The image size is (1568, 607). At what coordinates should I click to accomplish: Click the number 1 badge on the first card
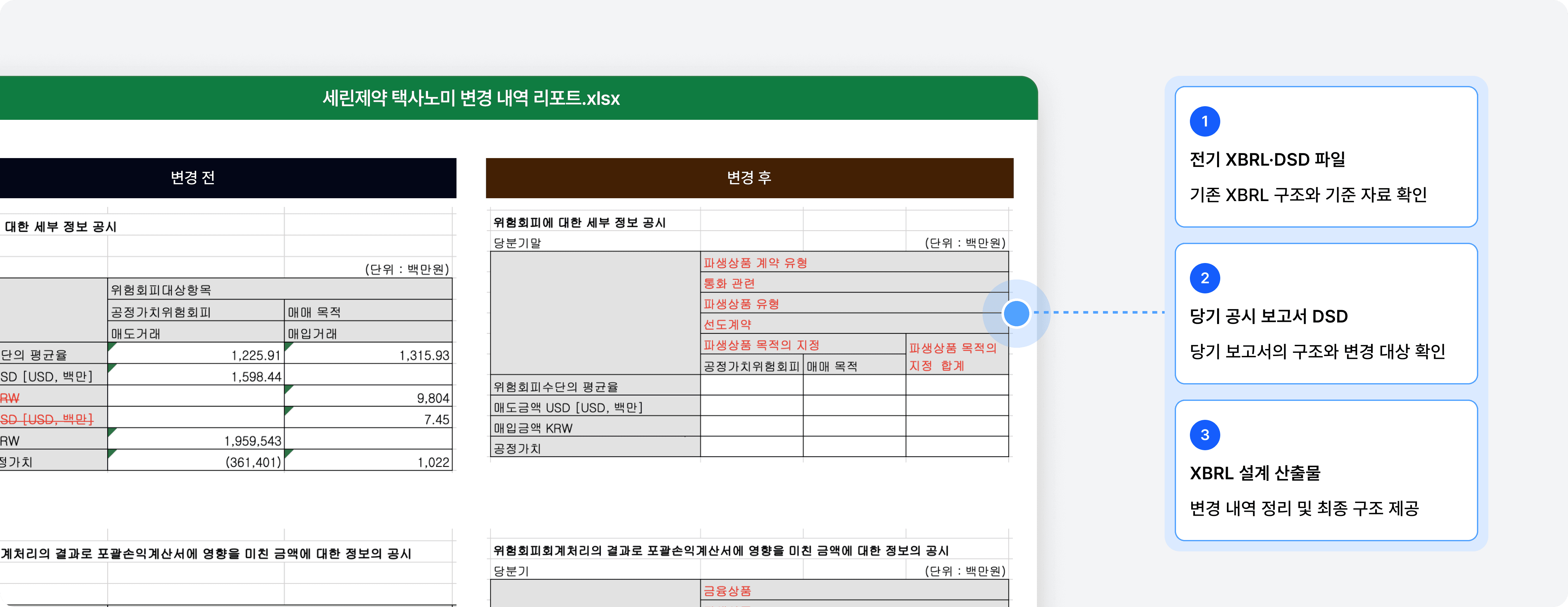coord(1204,121)
